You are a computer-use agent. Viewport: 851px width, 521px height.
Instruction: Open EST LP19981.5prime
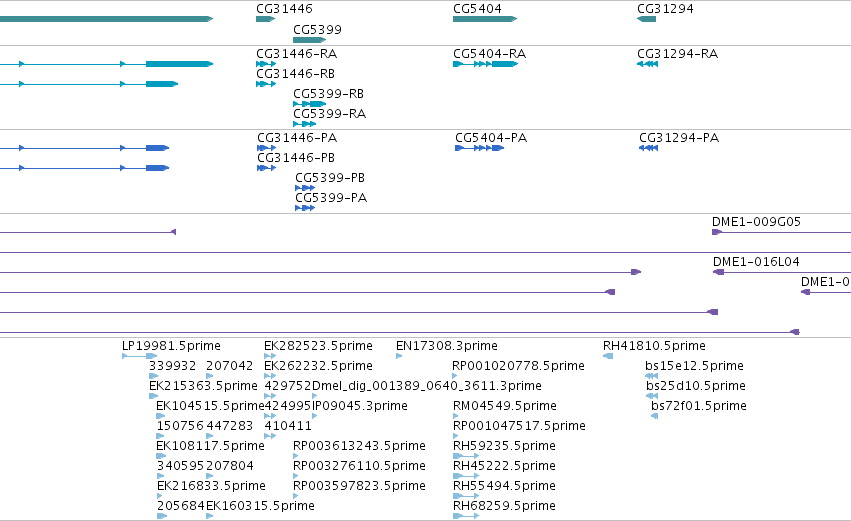coord(171,346)
